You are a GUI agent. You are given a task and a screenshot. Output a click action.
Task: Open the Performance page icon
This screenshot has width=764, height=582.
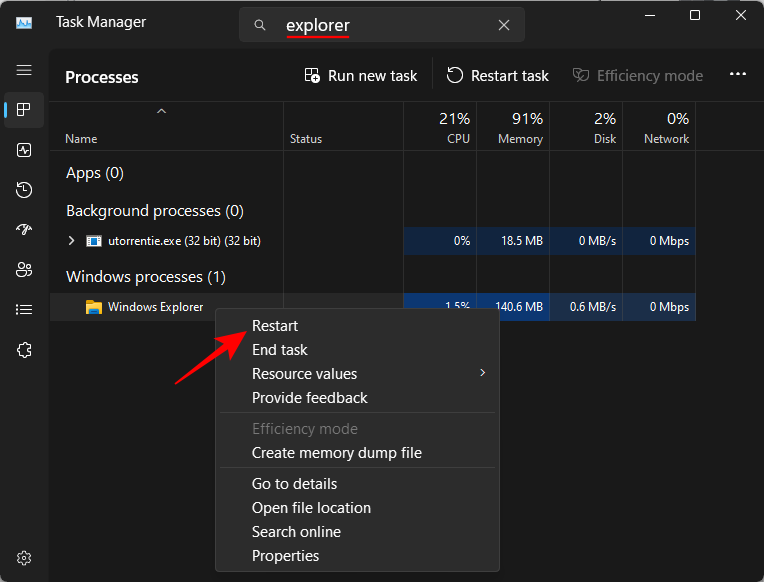click(x=24, y=150)
